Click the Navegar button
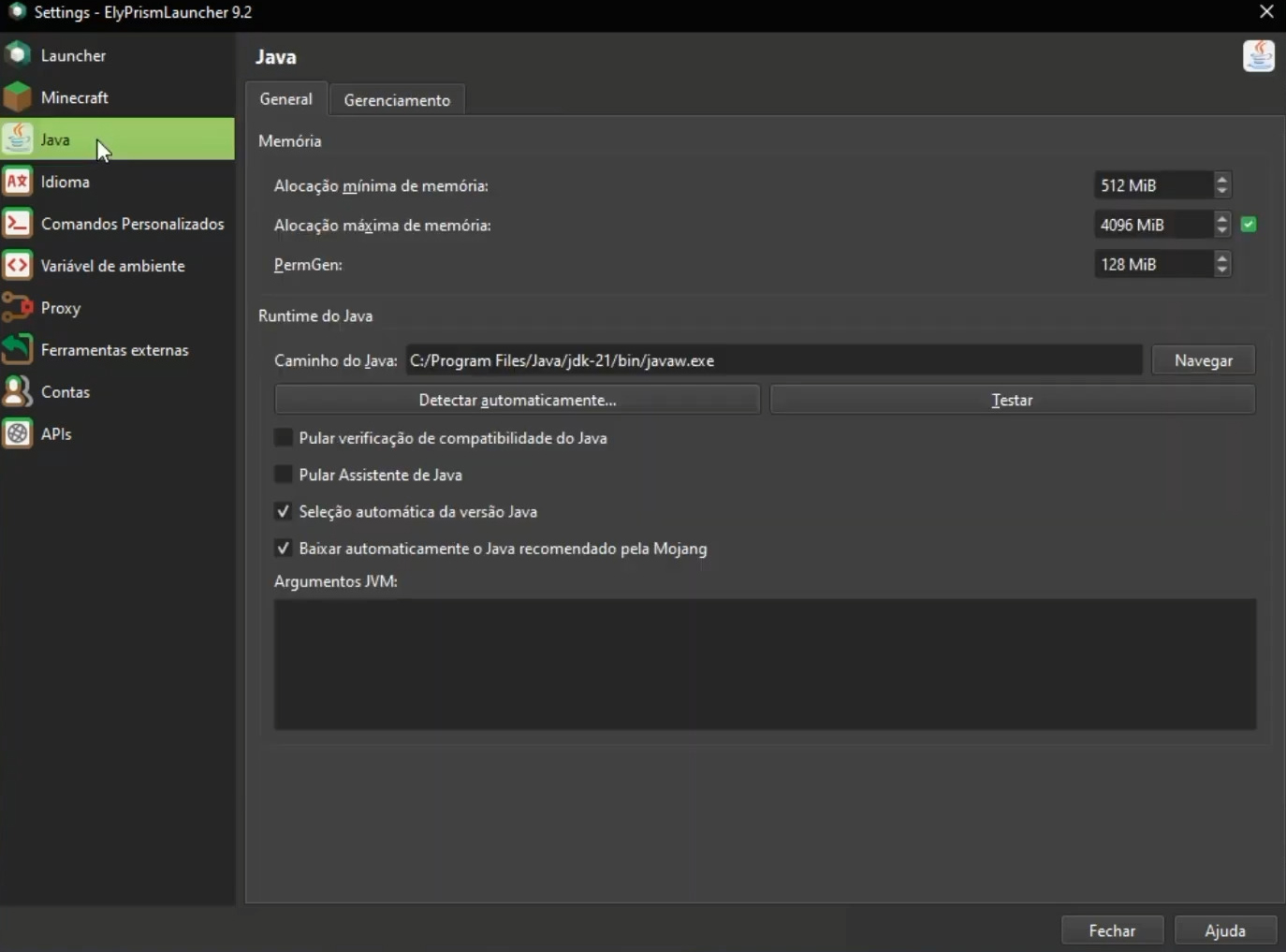Image resolution: width=1286 pixels, height=952 pixels. [x=1204, y=360]
